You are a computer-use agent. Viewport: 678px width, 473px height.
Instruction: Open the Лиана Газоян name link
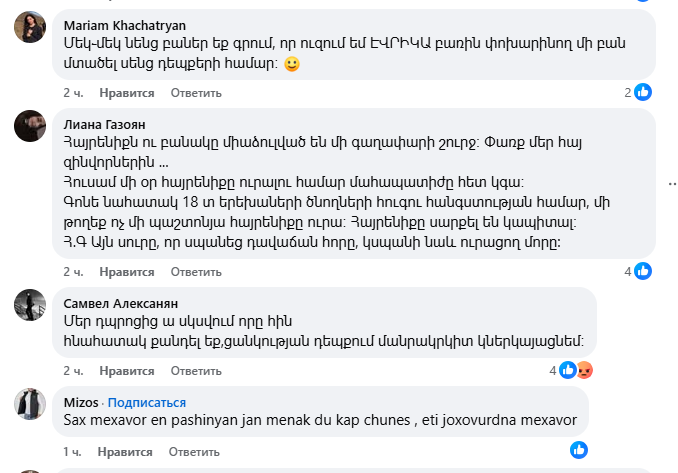(104, 124)
